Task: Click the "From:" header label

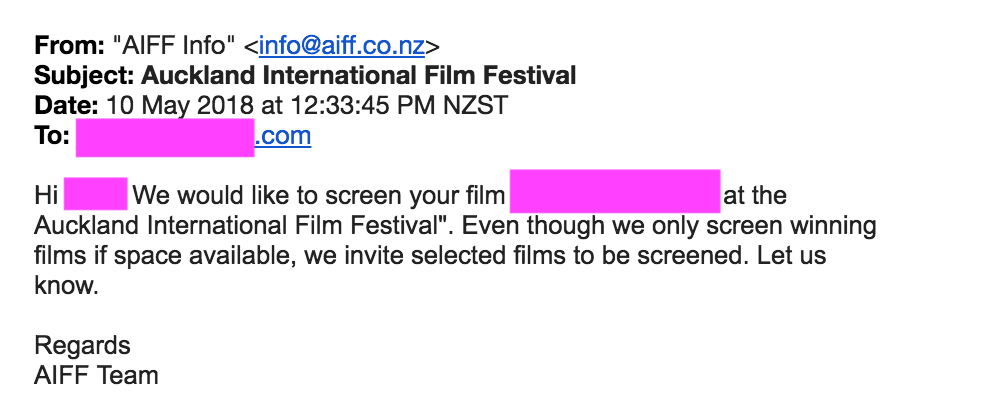Action: click(x=69, y=45)
